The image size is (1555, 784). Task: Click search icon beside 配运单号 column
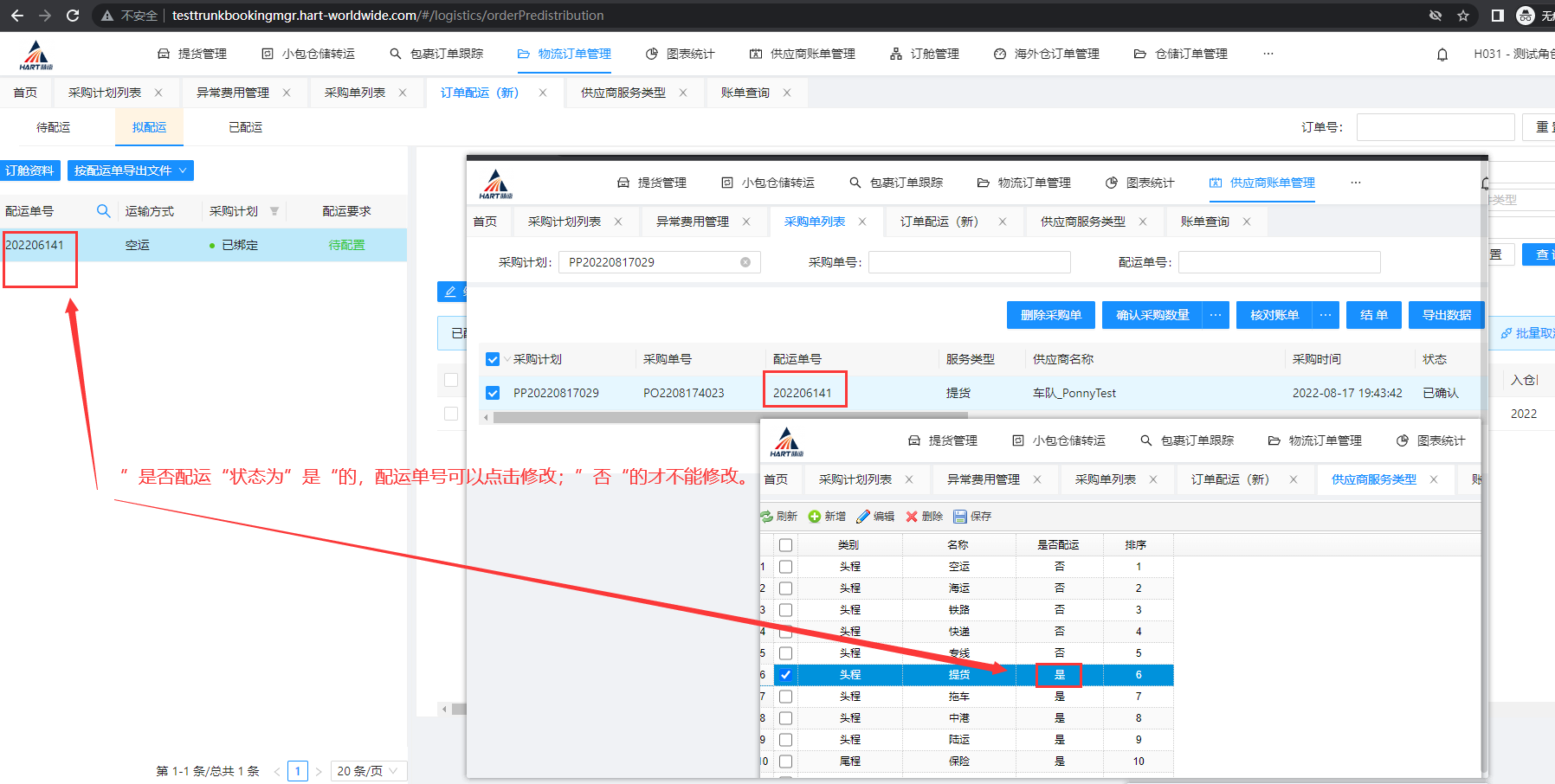104,211
